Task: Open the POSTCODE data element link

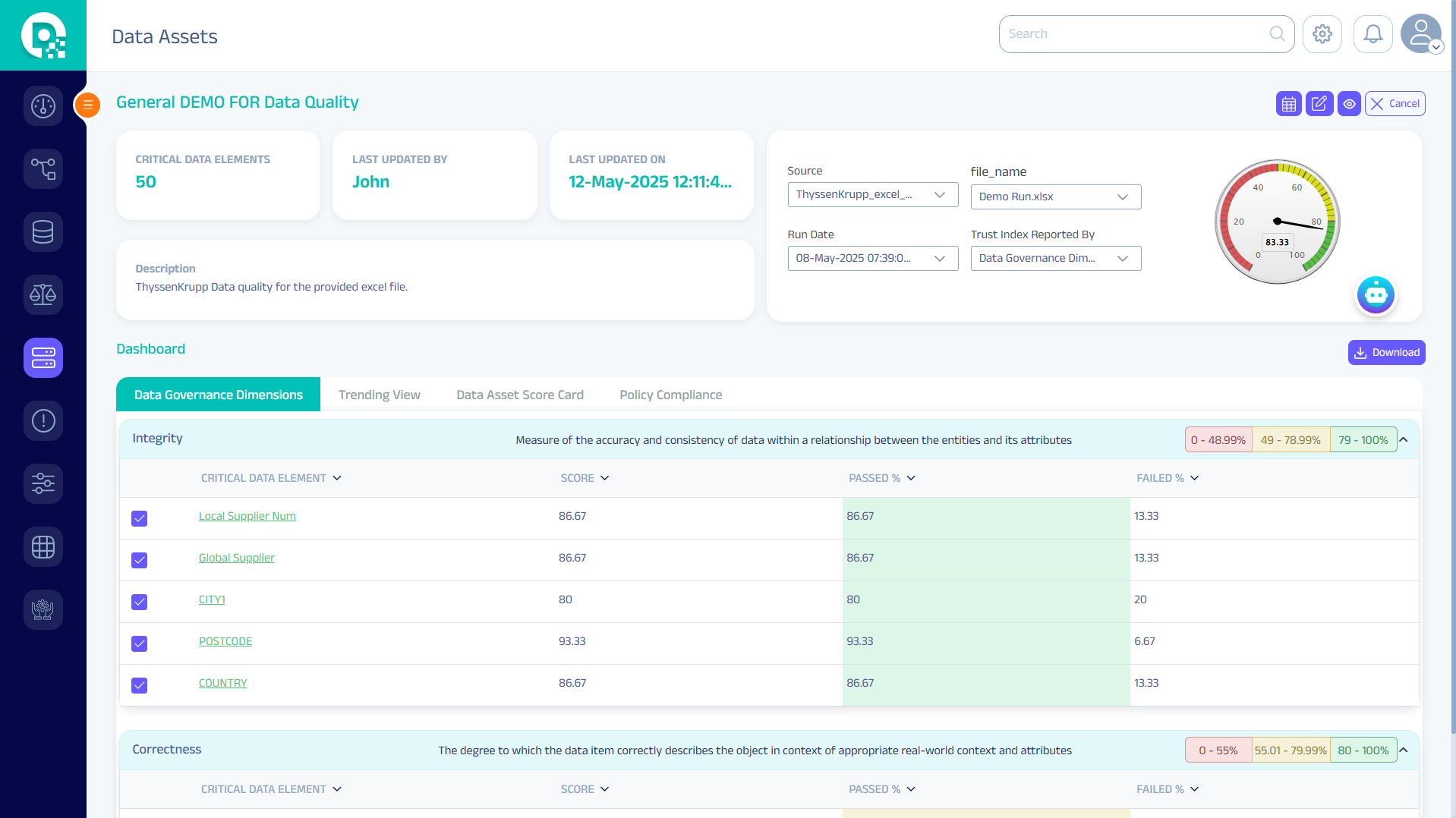Action: pos(225,641)
